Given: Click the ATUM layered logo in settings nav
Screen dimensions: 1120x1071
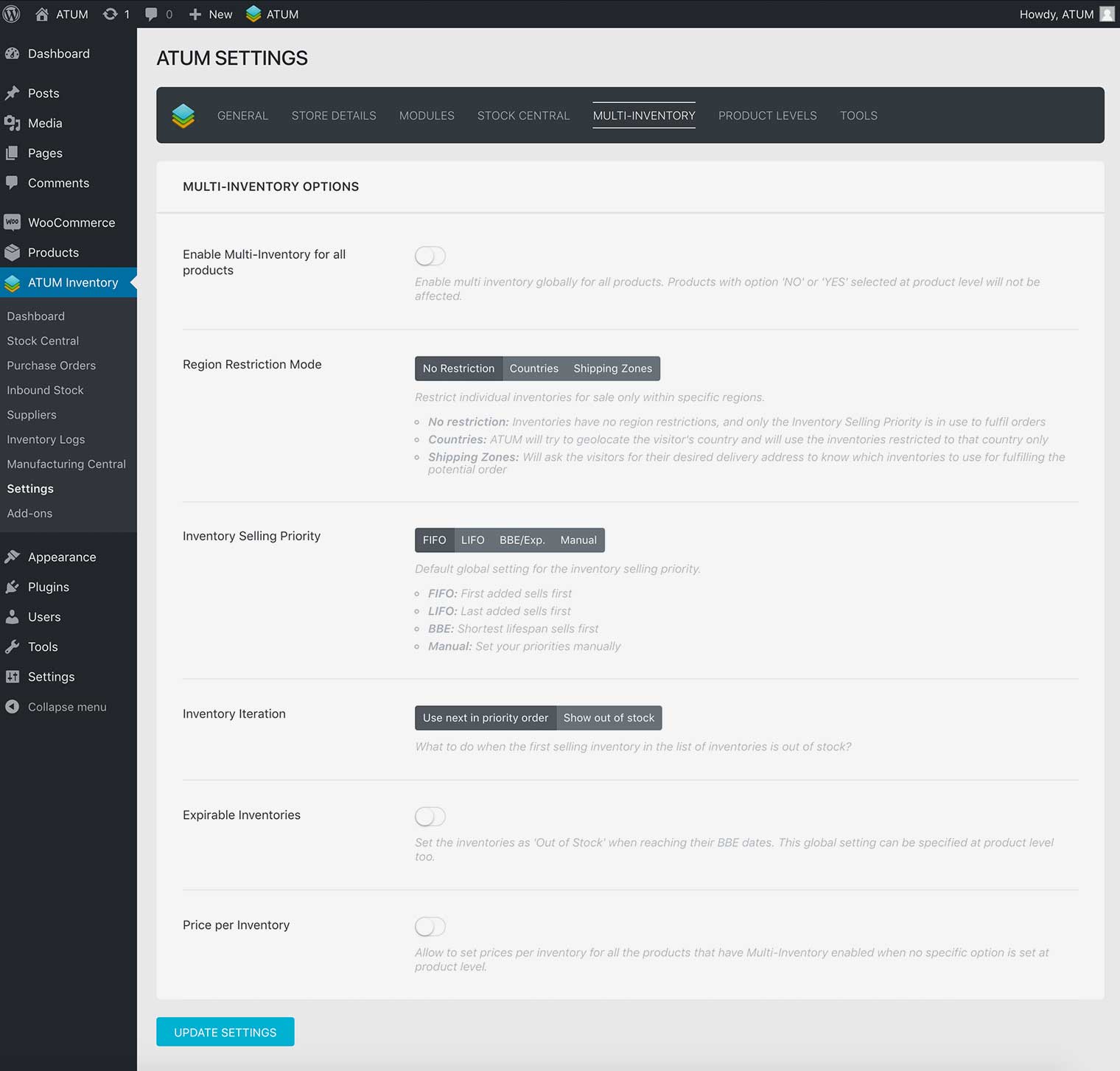Looking at the screenshot, I should [x=183, y=116].
